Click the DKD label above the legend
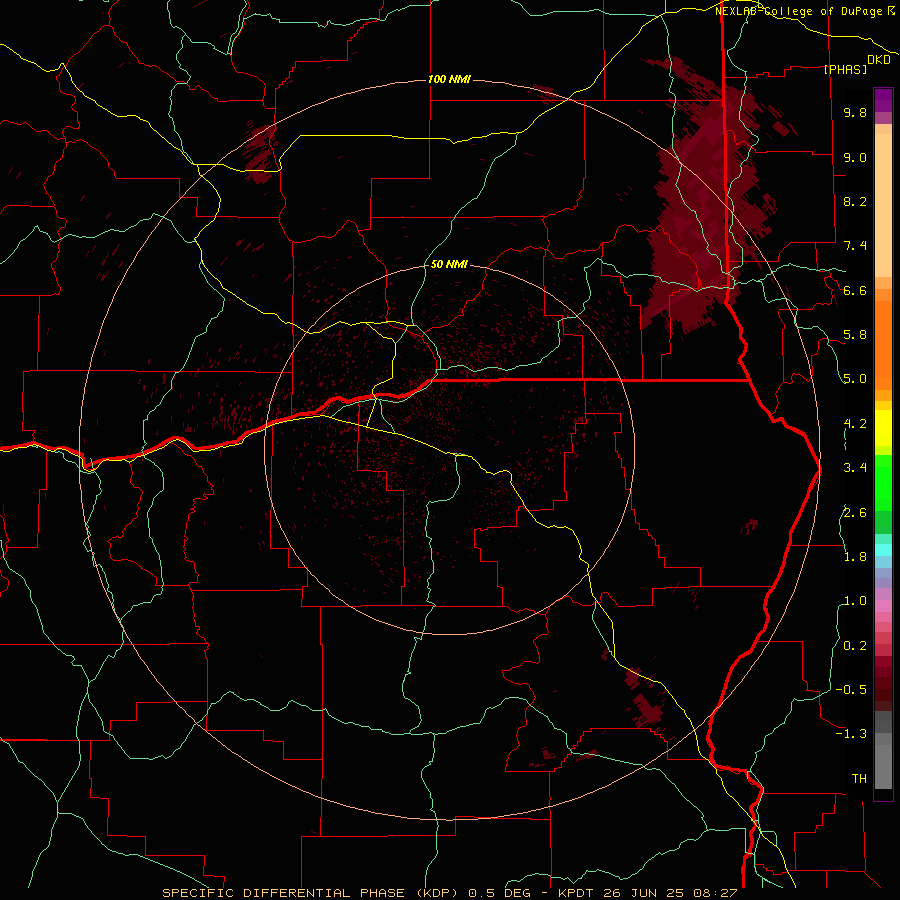900x900 pixels. coord(879,60)
